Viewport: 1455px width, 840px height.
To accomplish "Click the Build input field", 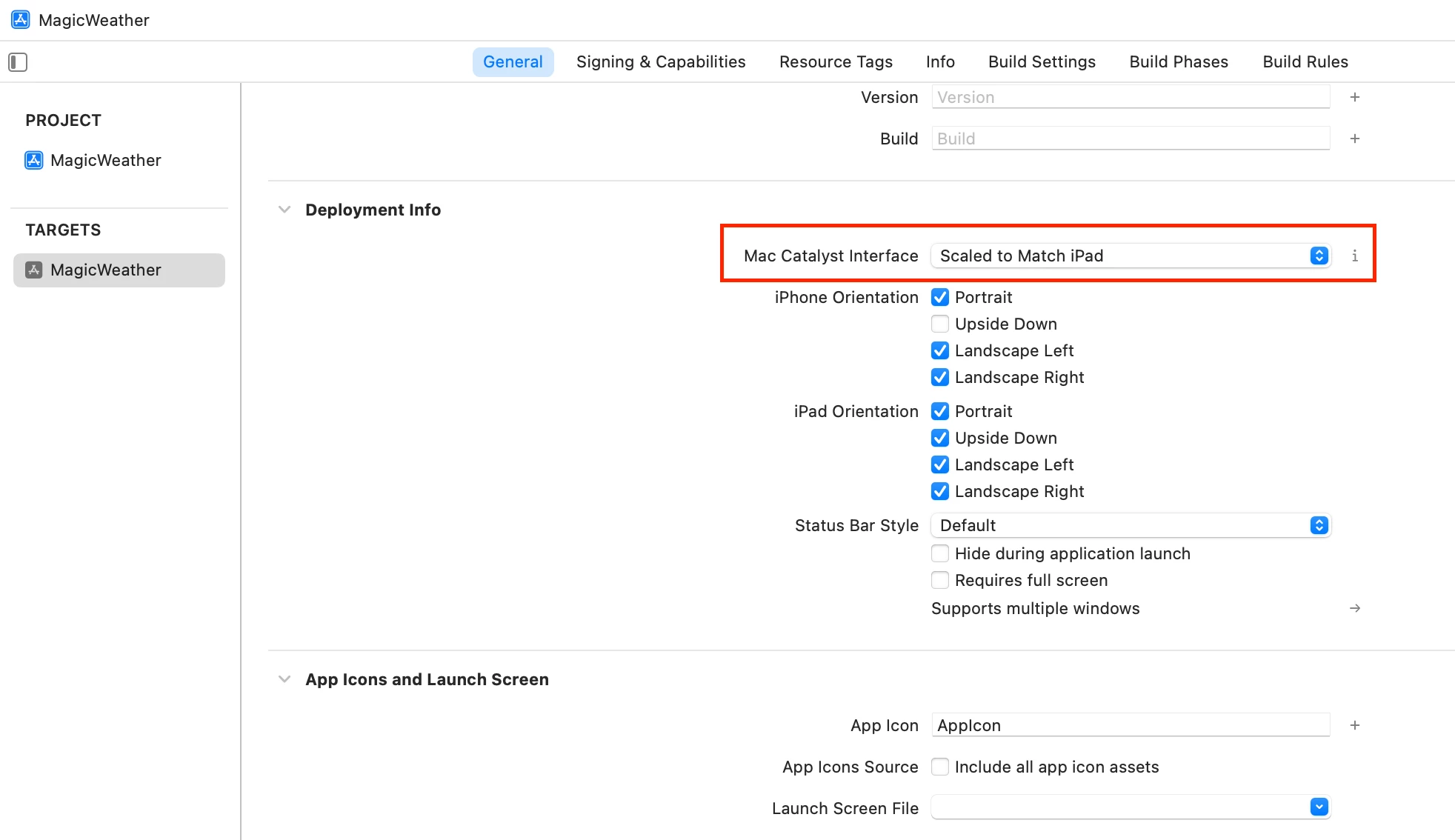I will click(x=1131, y=139).
